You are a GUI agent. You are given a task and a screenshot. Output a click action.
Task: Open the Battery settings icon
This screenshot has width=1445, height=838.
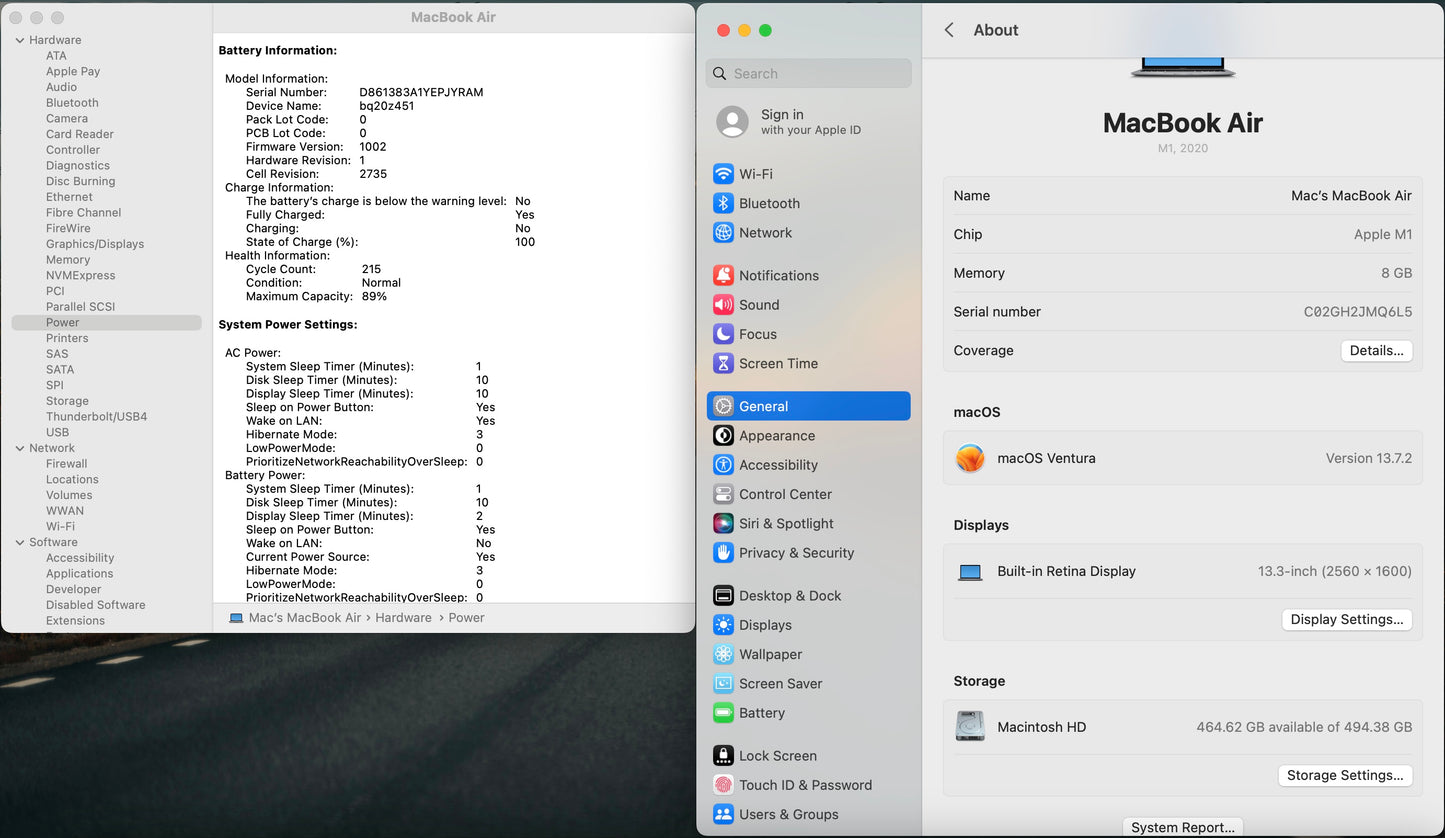pos(723,714)
